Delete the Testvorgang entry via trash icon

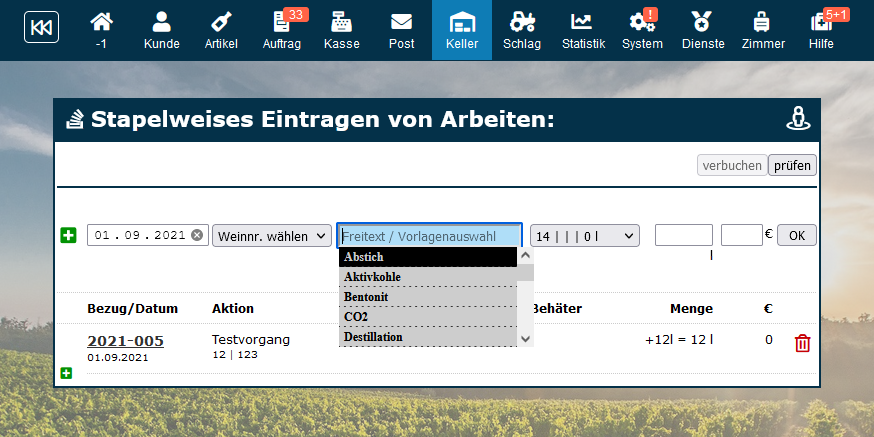point(802,343)
